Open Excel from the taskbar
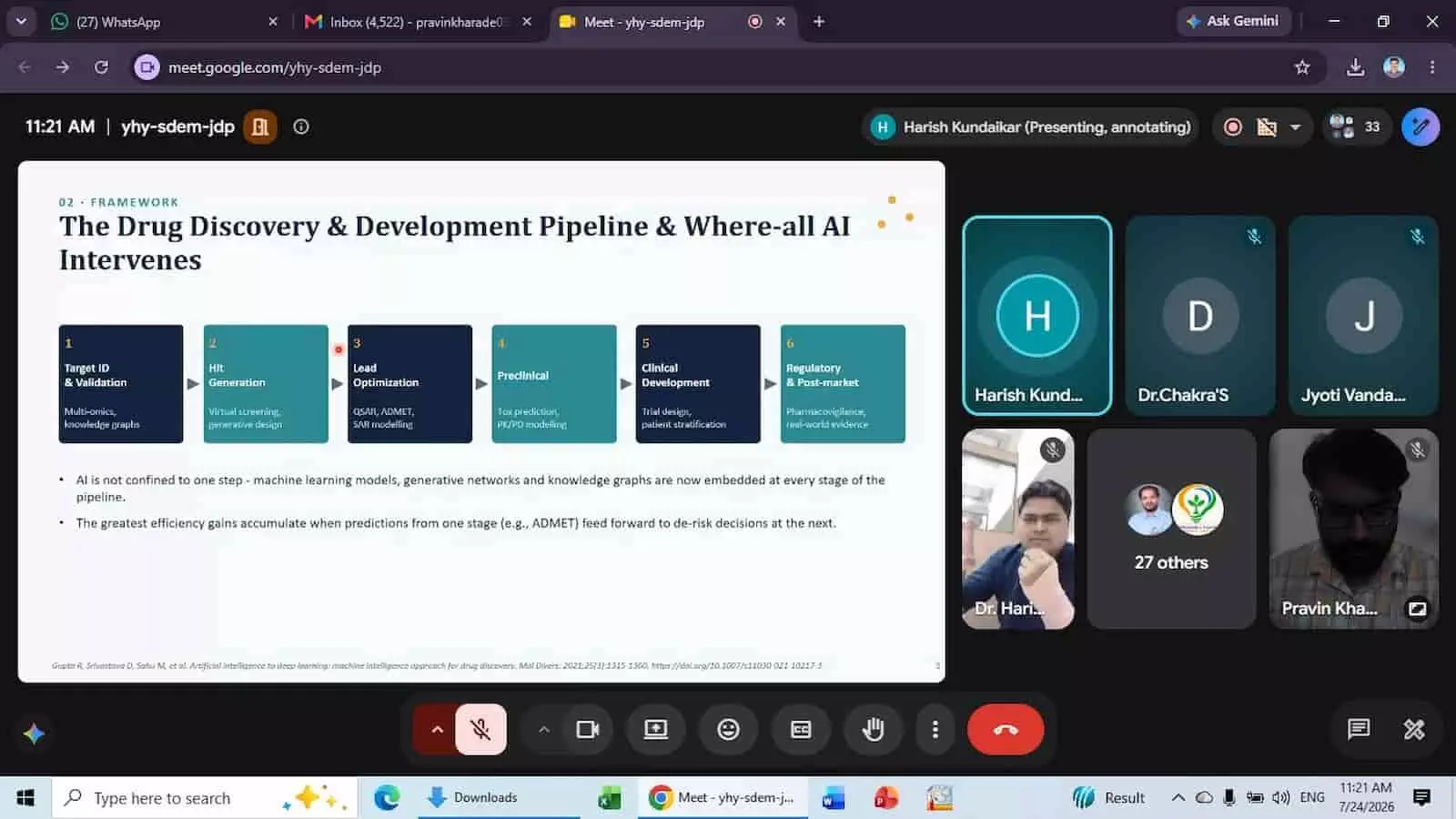This screenshot has height=819, width=1456. (x=609, y=798)
